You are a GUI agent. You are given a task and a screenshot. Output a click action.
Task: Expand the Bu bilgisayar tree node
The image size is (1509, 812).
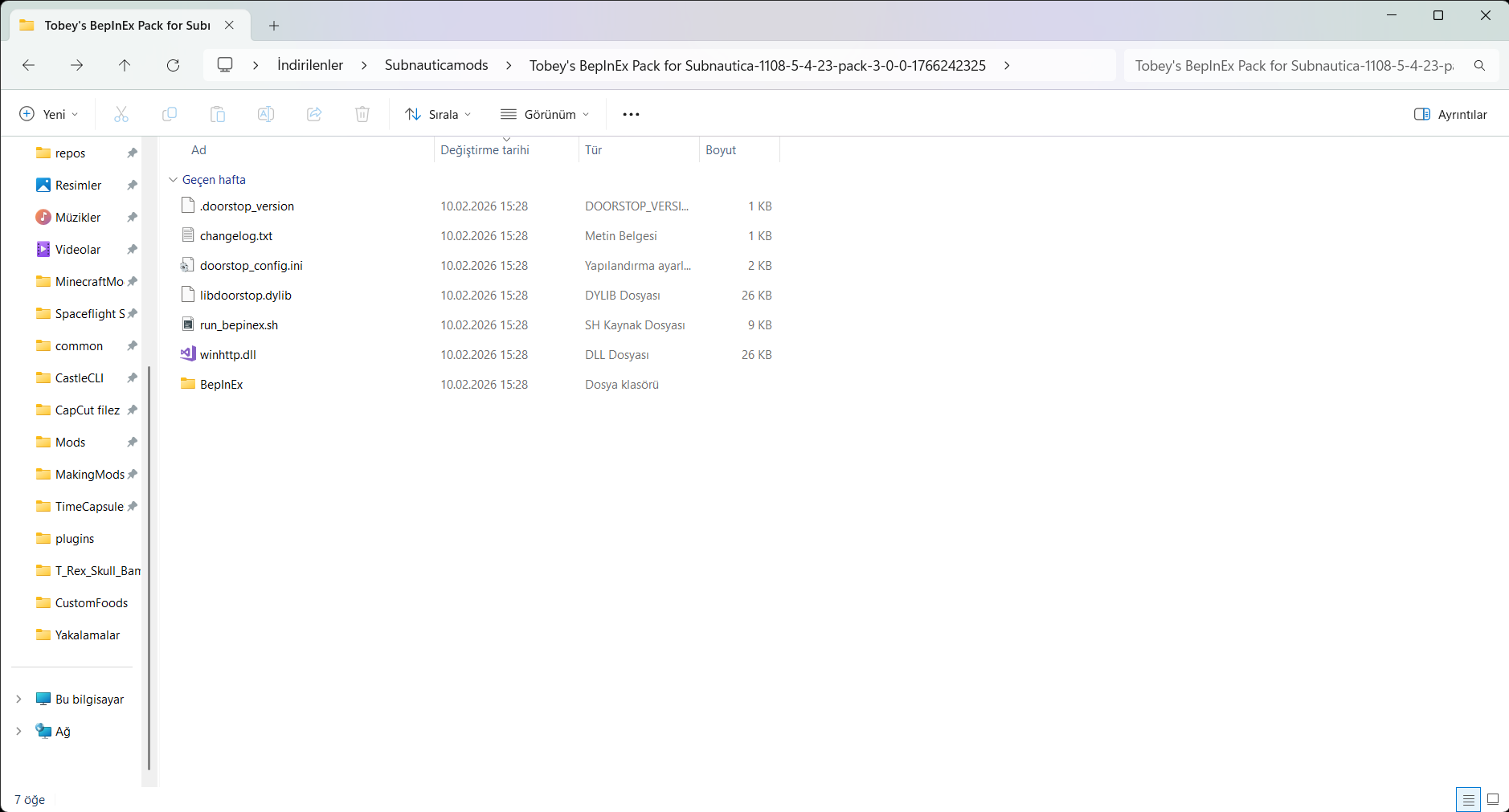(x=18, y=700)
